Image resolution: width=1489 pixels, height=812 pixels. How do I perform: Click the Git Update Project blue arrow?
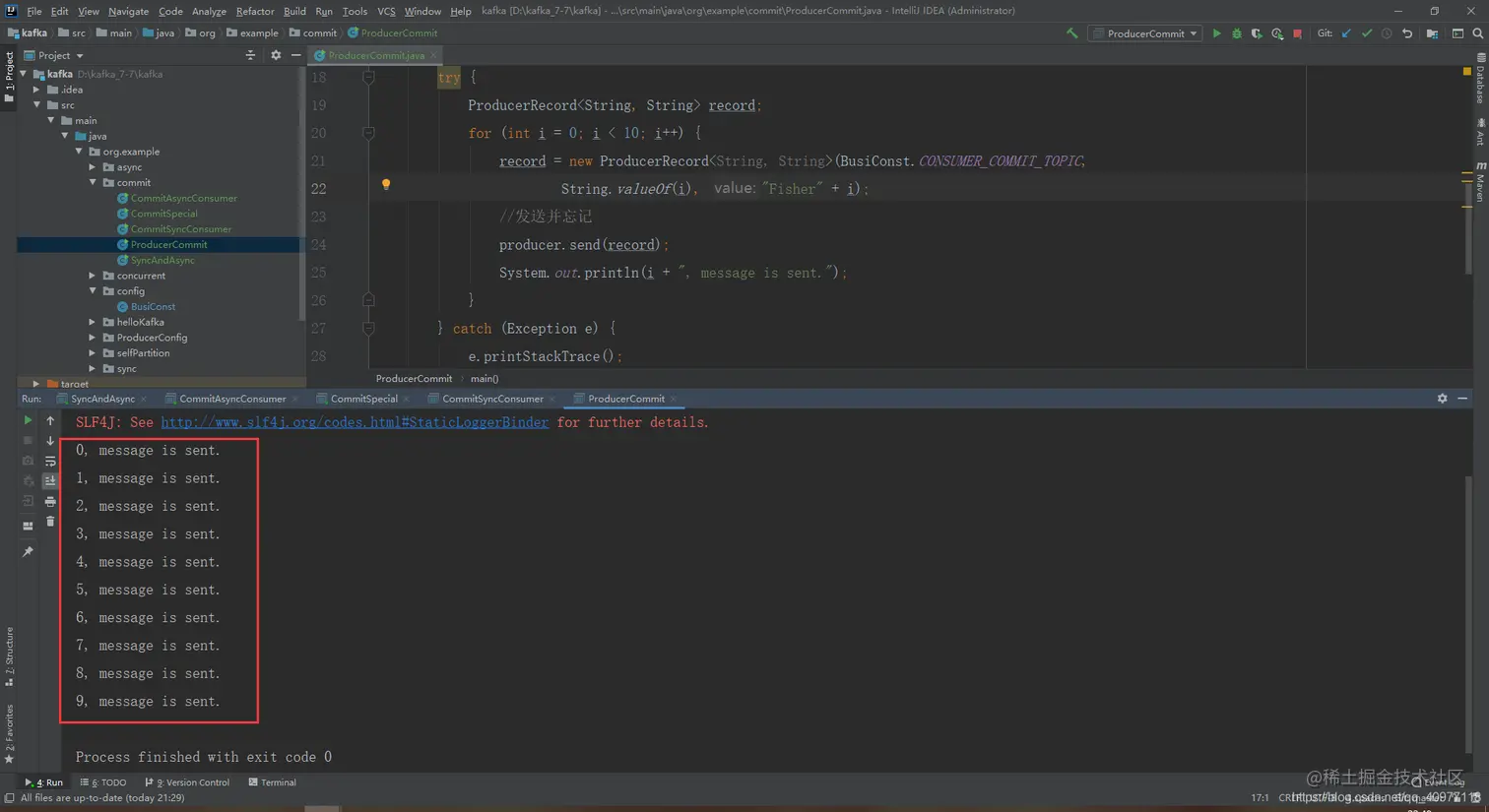pos(1346,33)
